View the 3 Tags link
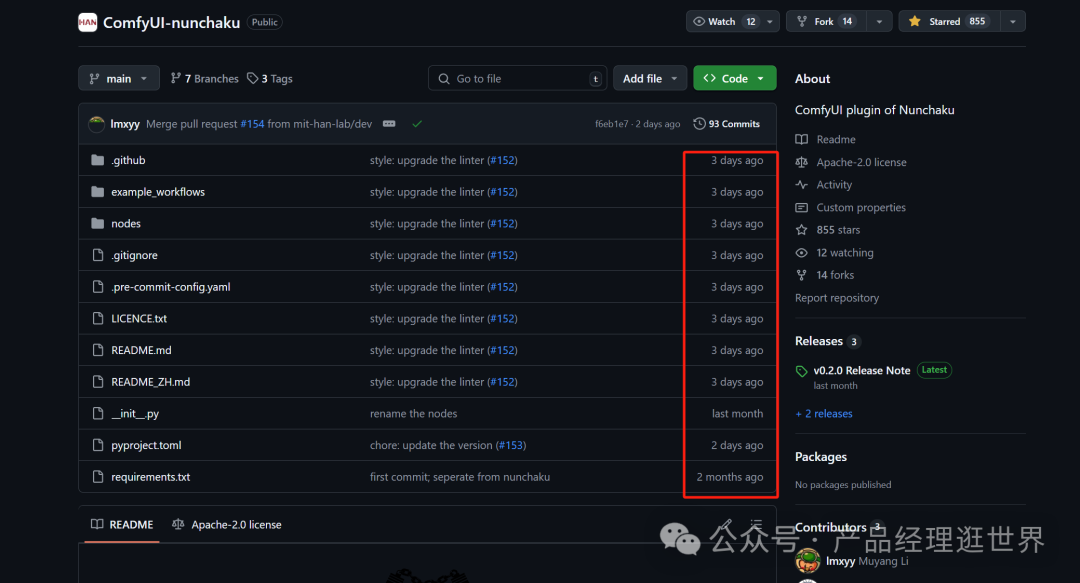The width and height of the screenshot is (1080, 583). tap(270, 79)
